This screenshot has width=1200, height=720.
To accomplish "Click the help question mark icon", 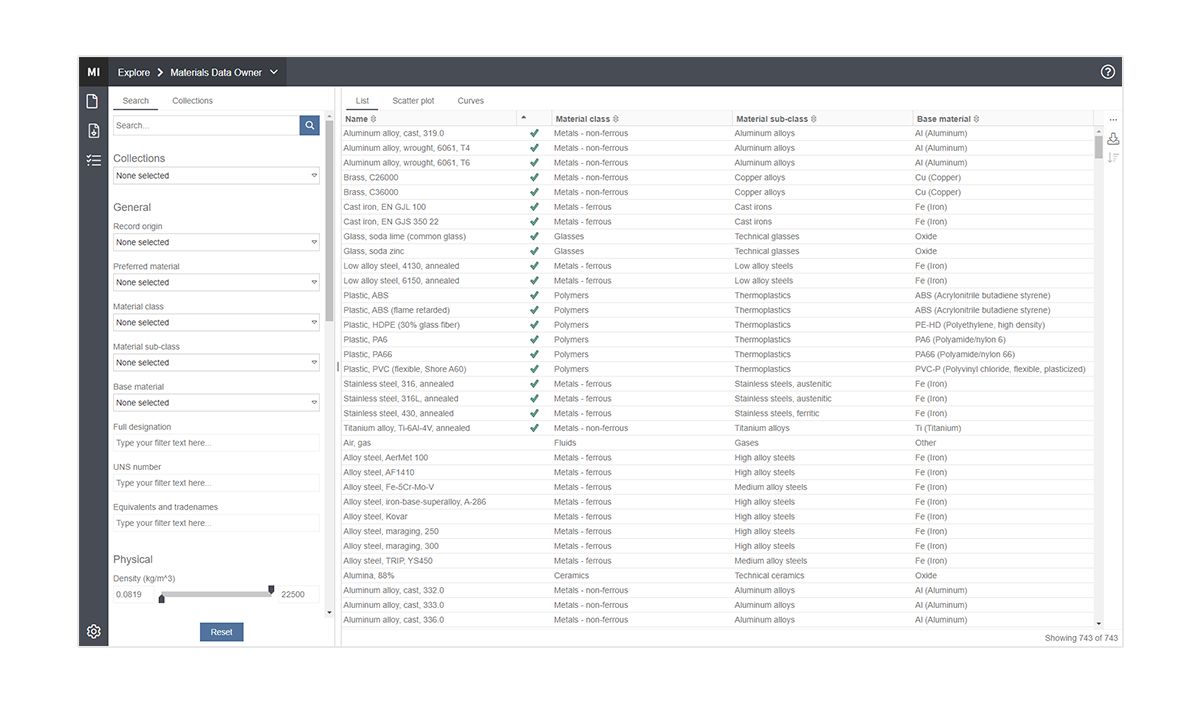I will click(x=1107, y=72).
